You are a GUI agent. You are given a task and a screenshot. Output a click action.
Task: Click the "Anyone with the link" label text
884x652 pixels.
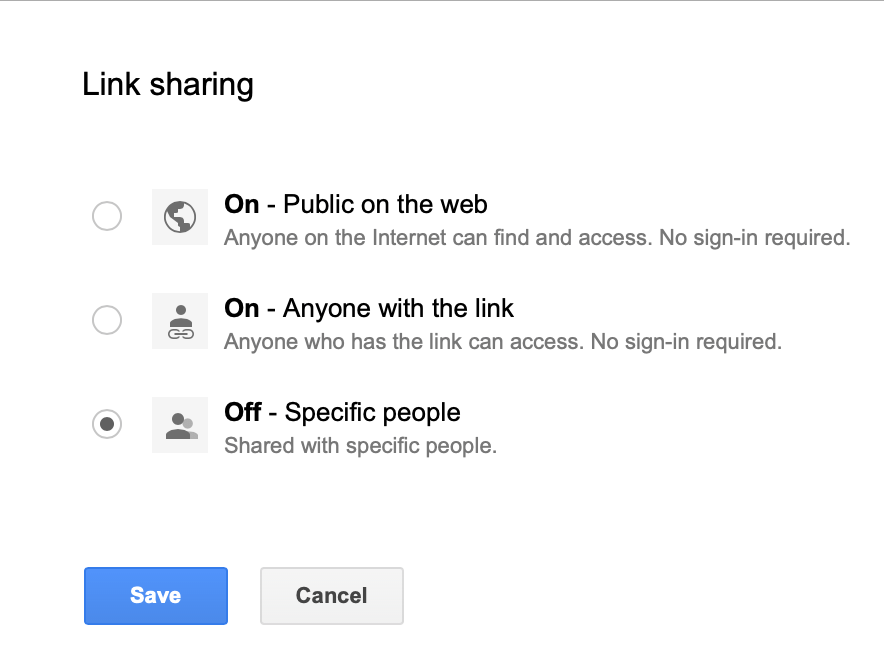398,308
